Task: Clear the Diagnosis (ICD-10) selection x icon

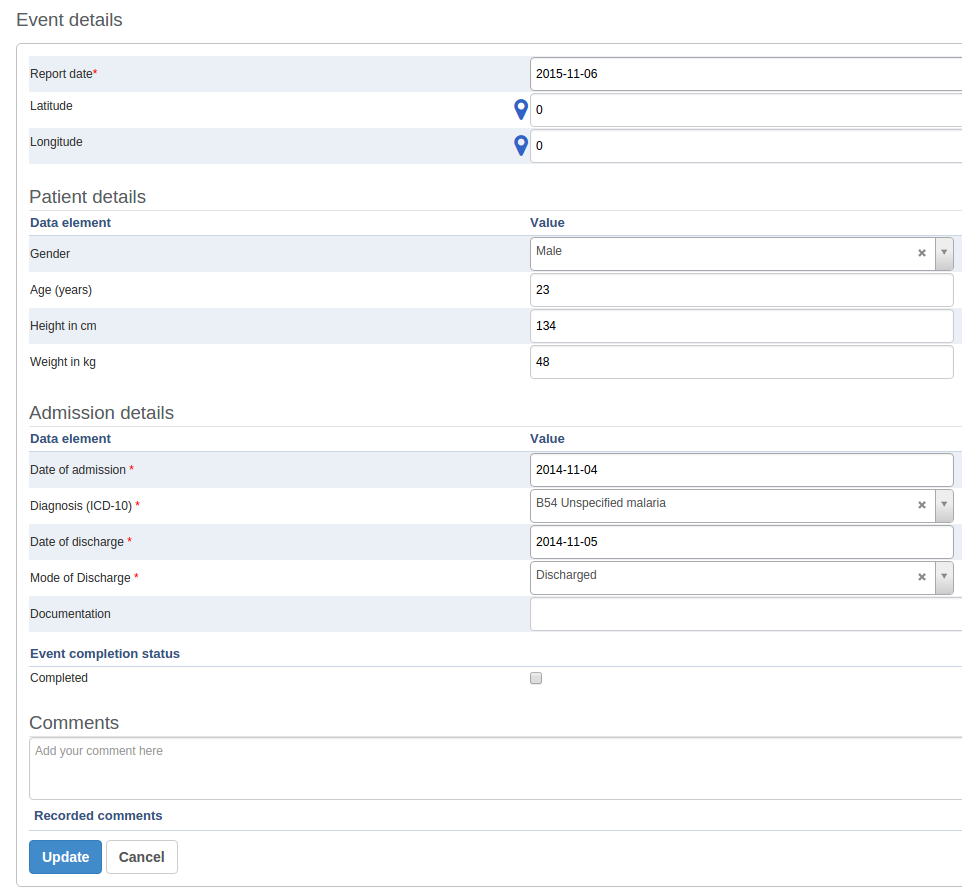Action: pos(922,506)
